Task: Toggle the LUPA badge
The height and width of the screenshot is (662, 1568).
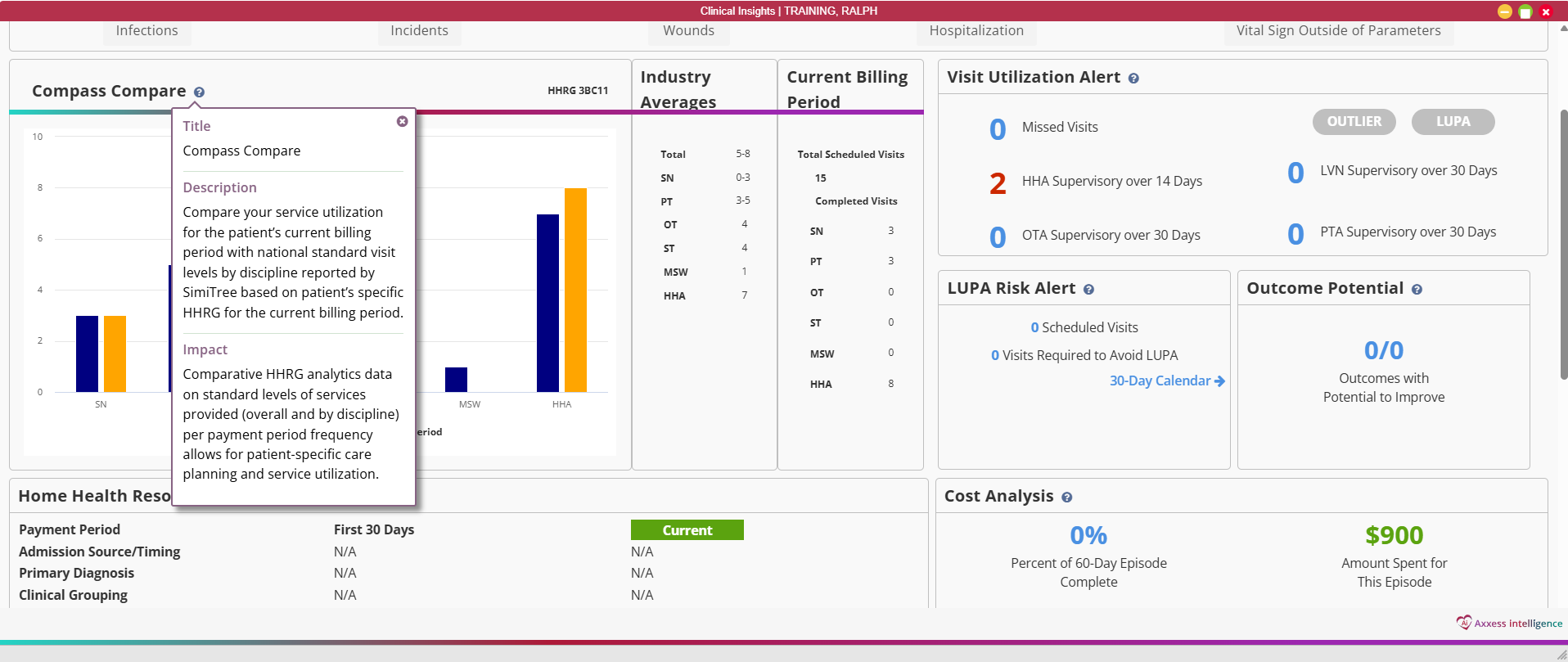Action: point(1453,121)
